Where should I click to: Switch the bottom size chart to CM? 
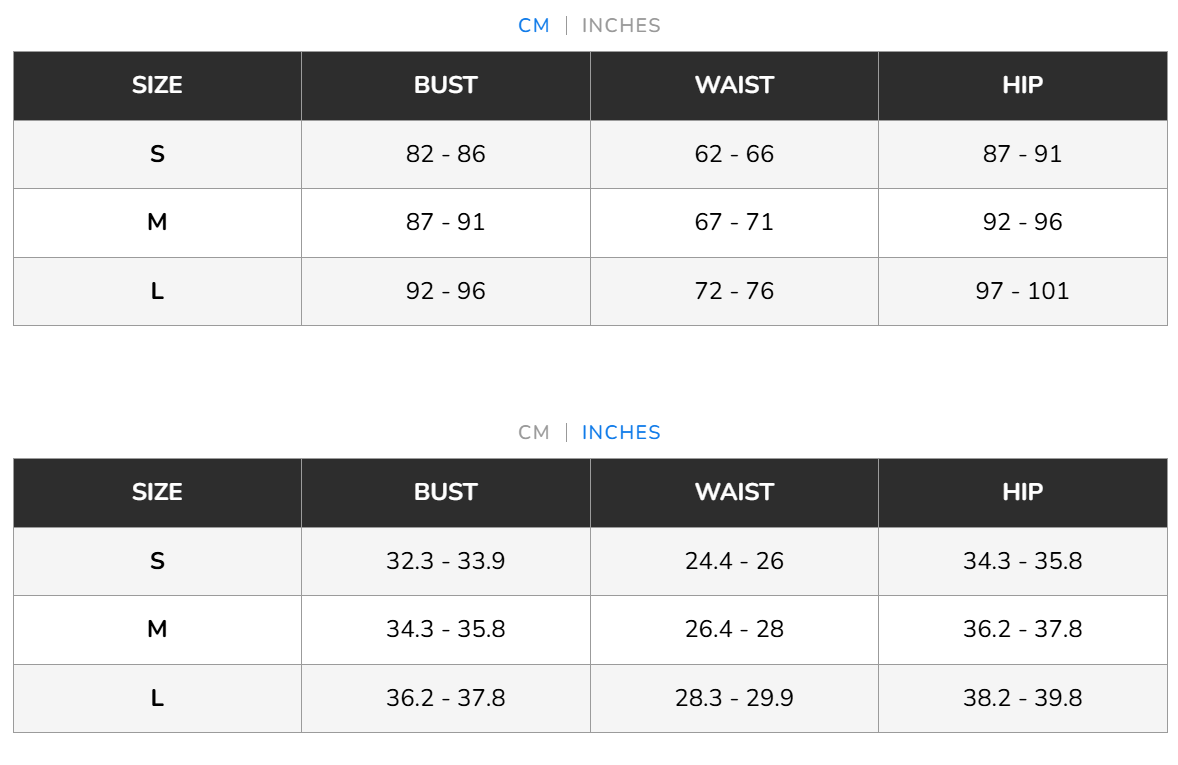click(534, 433)
